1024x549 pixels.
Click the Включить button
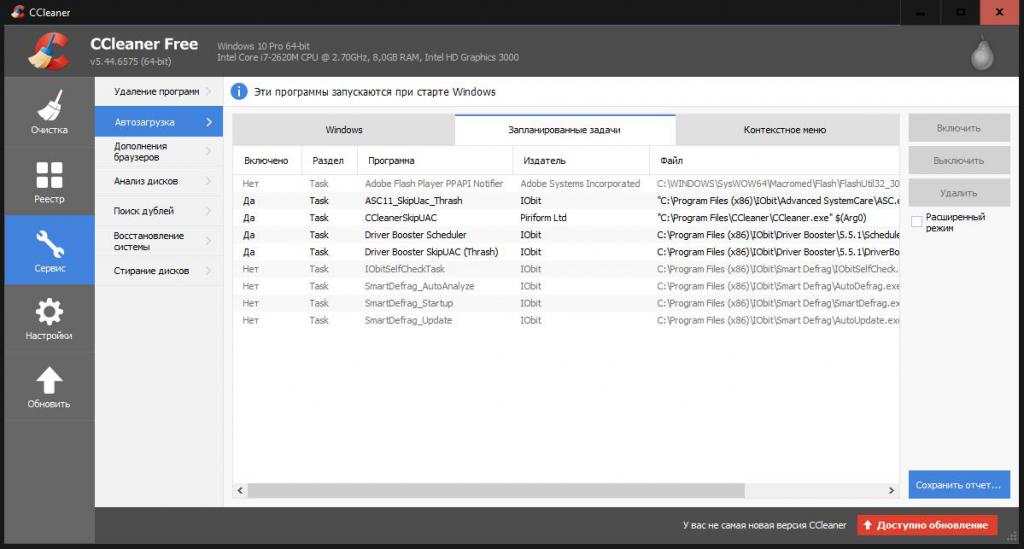pos(959,128)
